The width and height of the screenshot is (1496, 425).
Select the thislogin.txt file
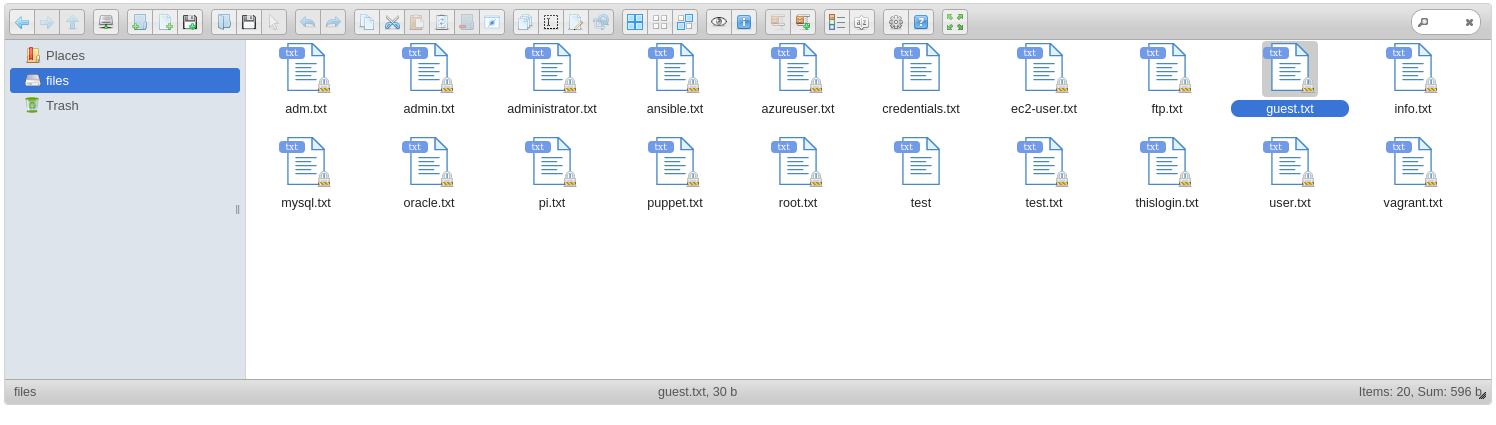1167,174
